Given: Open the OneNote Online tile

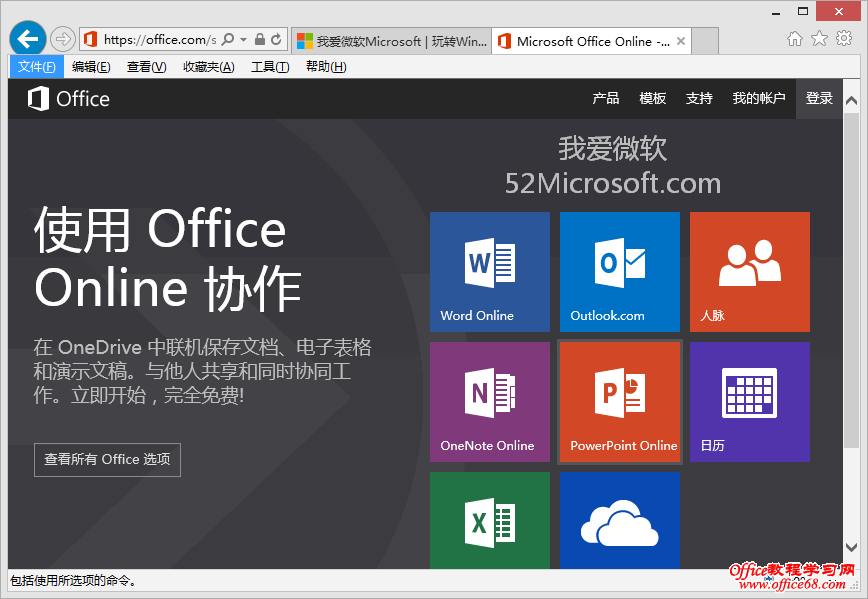Looking at the screenshot, I should pos(489,401).
